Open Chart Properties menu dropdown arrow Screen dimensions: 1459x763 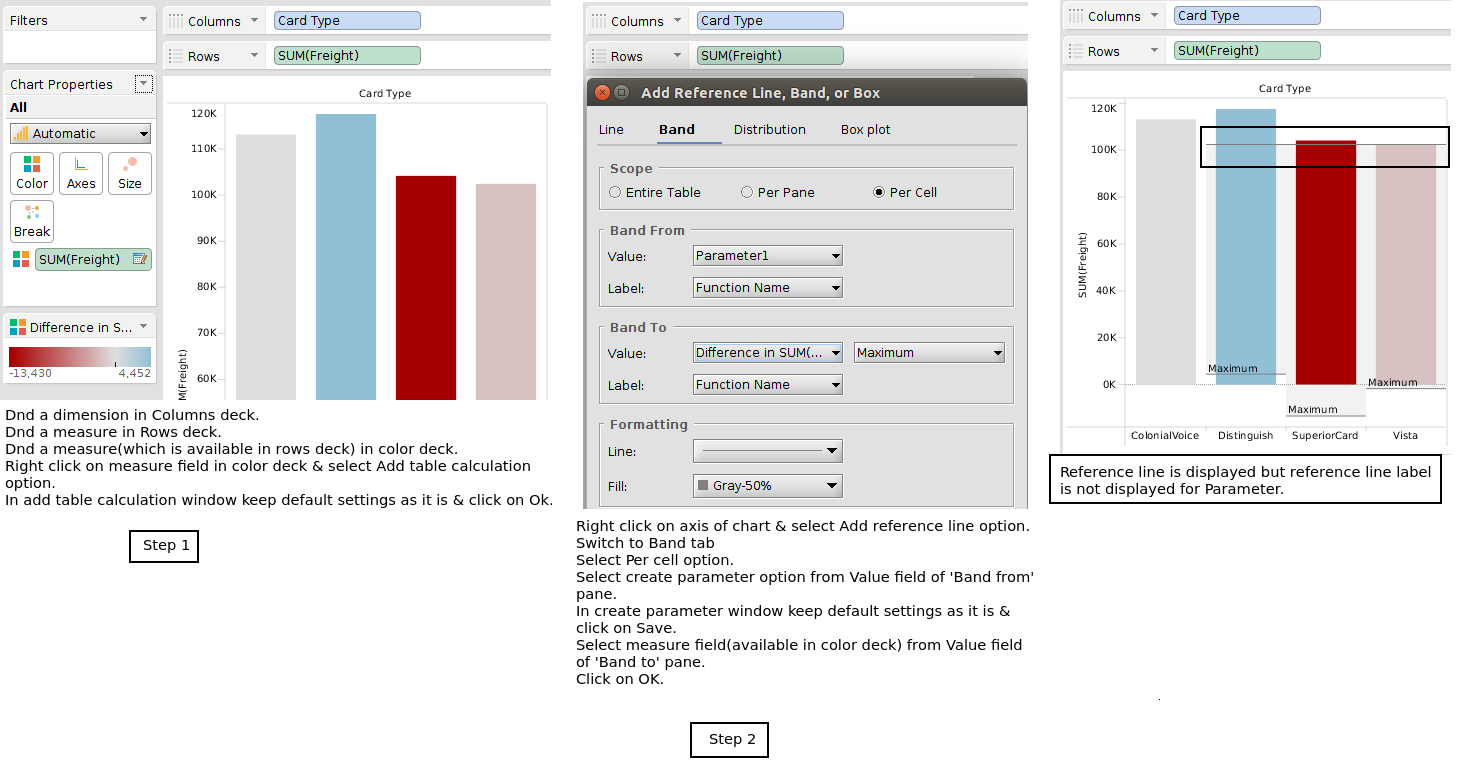click(x=144, y=84)
